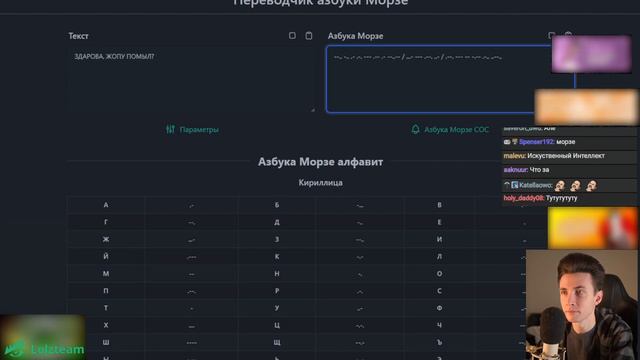Click the Кириллица subheading
640x360 pixels.
(320, 183)
